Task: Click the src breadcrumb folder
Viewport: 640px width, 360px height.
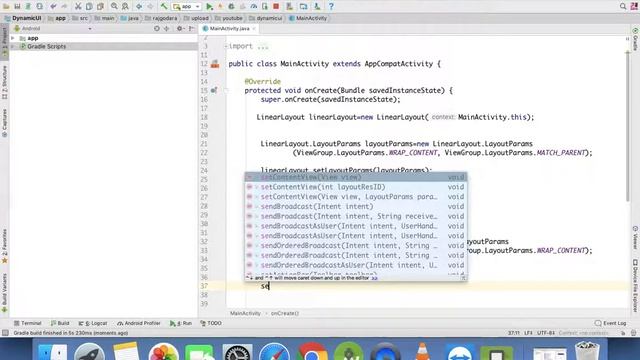Action: (x=80, y=18)
